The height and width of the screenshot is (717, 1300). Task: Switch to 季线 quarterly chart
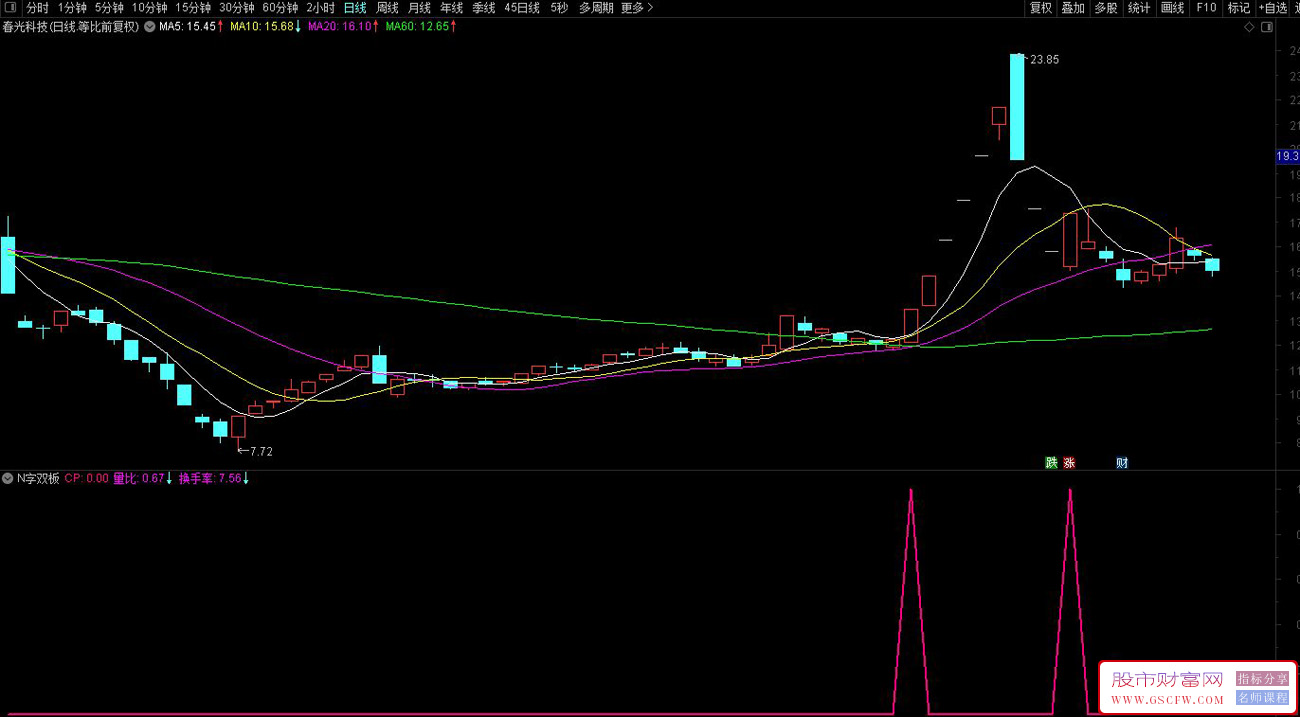click(x=484, y=8)
